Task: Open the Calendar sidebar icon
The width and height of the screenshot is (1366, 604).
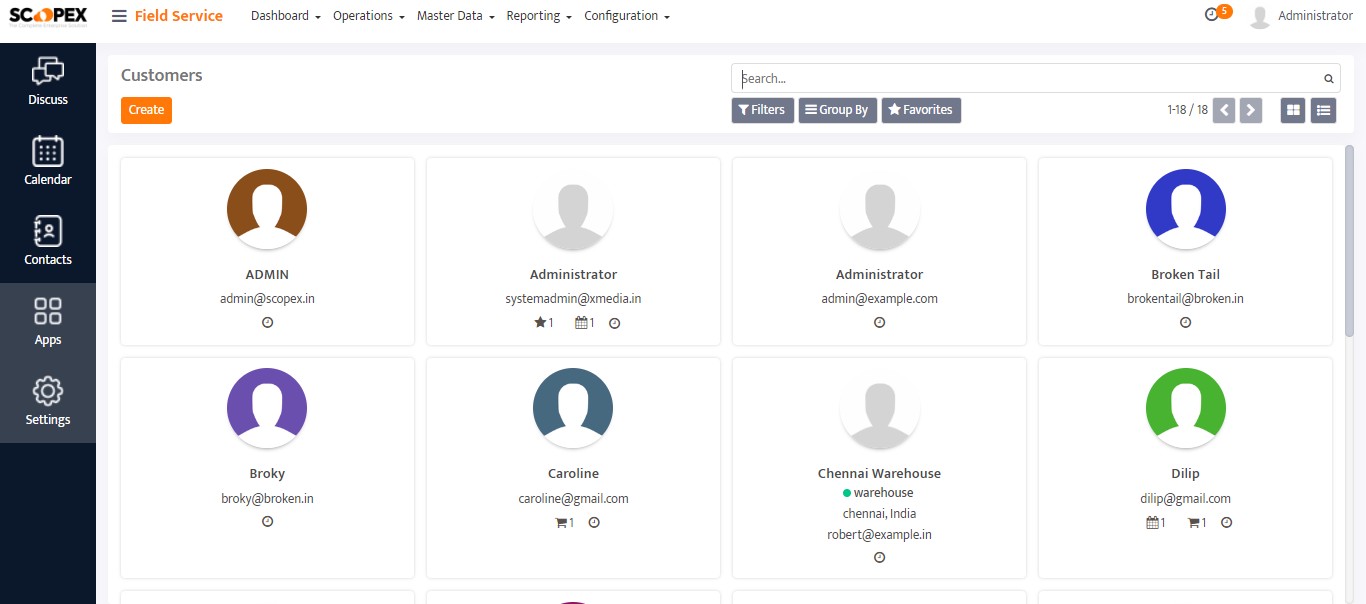Action: [48, 162]
